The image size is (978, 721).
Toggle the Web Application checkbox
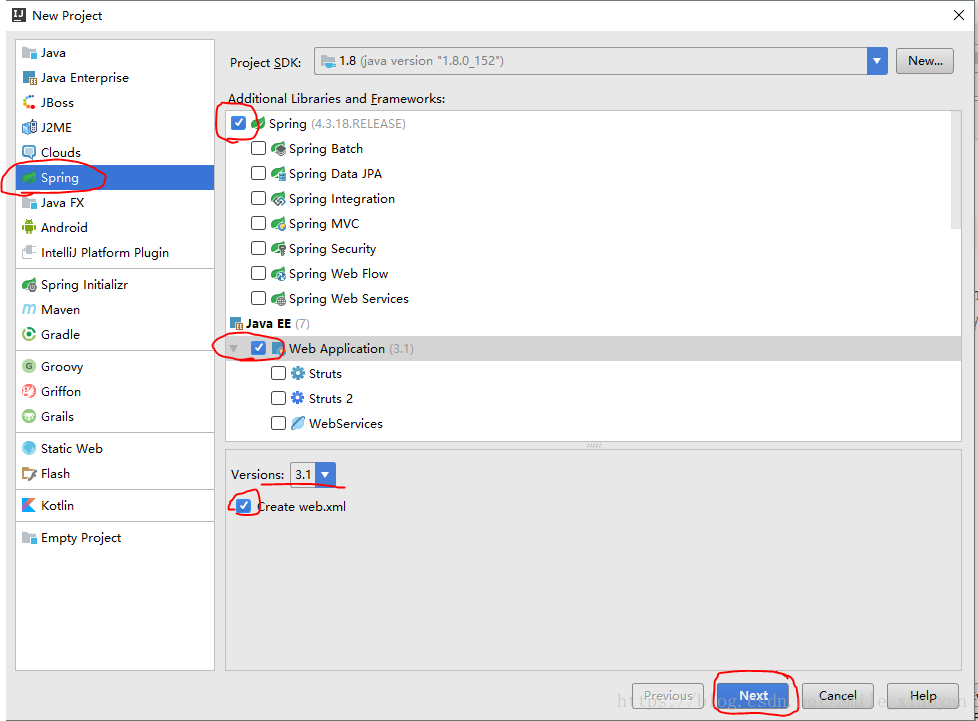258,348
